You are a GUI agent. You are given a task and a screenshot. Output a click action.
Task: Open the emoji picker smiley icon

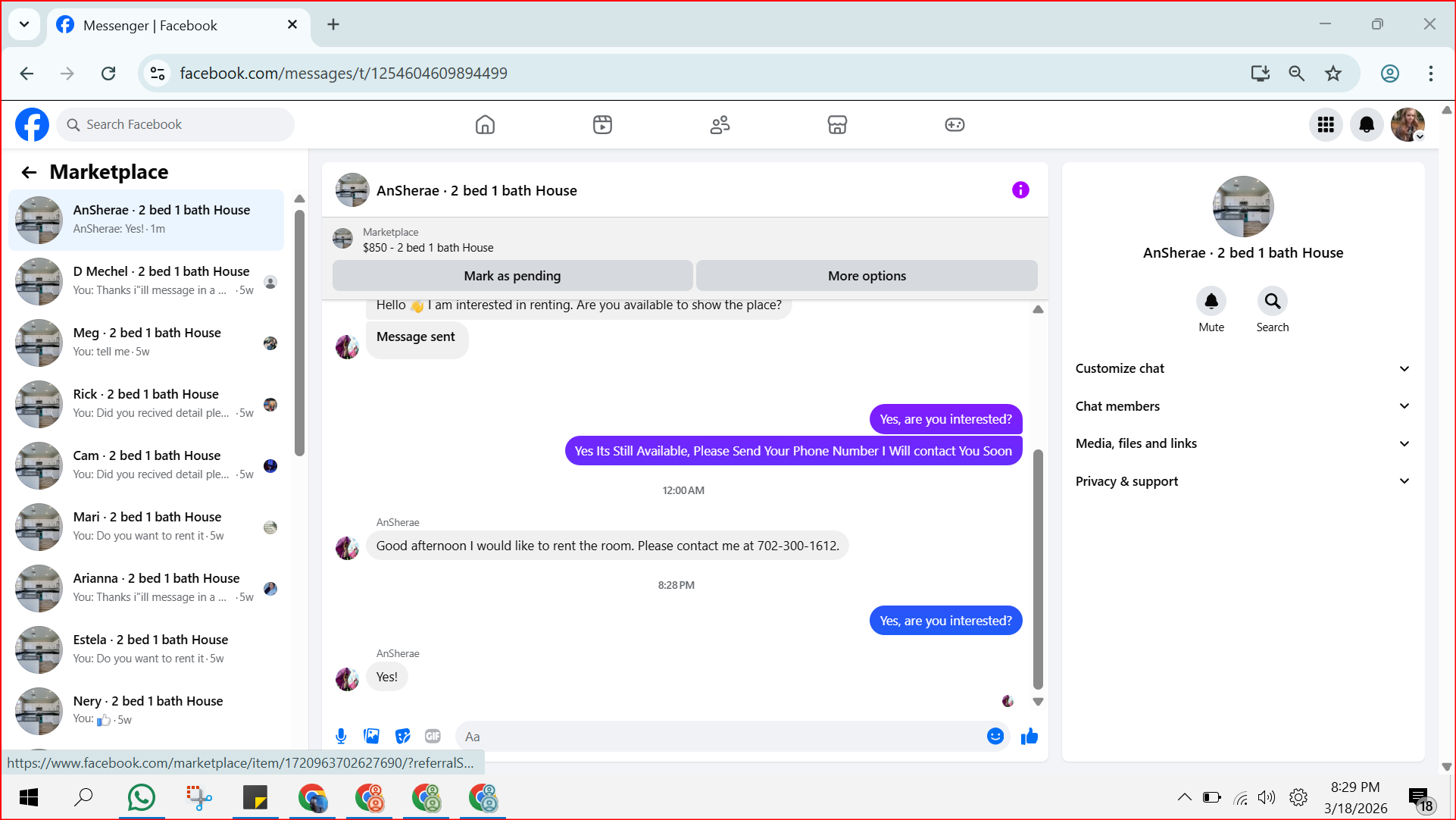pos(995,736)
